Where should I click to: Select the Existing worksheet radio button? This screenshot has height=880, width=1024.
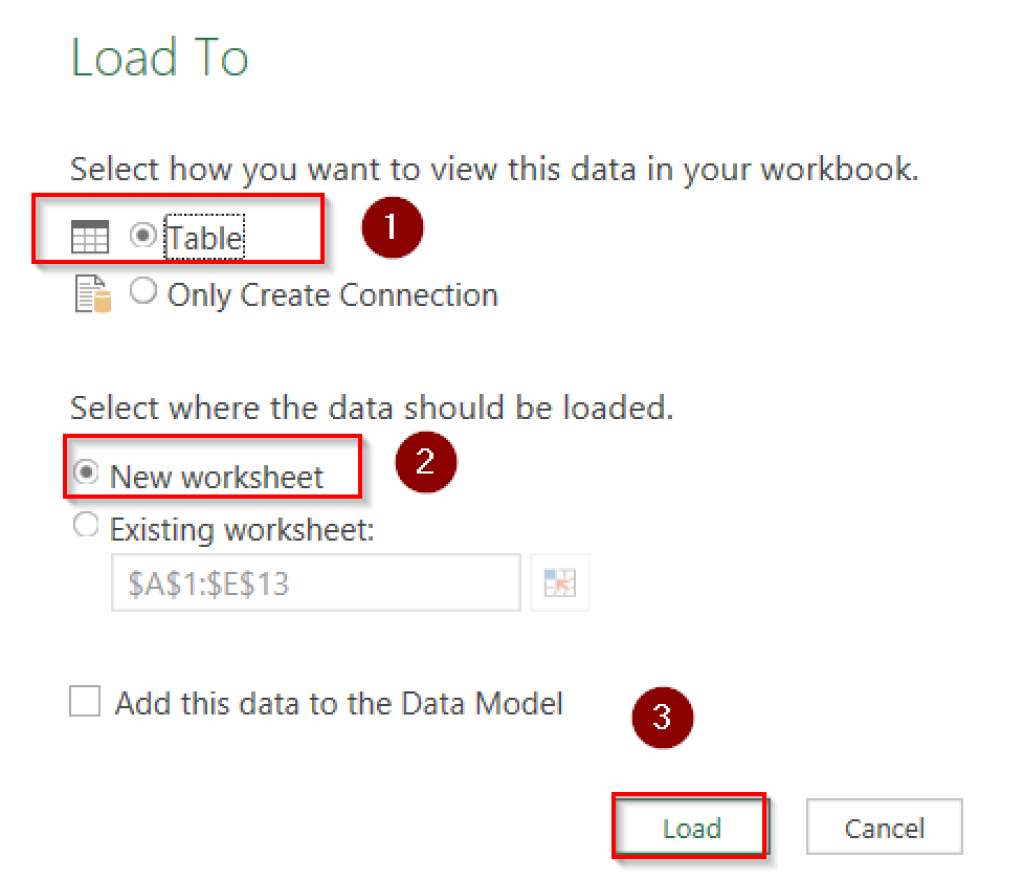85,524
